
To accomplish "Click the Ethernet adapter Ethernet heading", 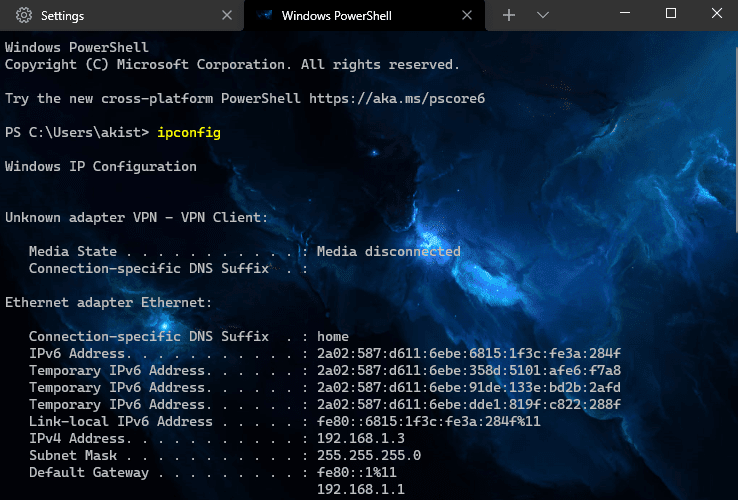I will (109, 302).
